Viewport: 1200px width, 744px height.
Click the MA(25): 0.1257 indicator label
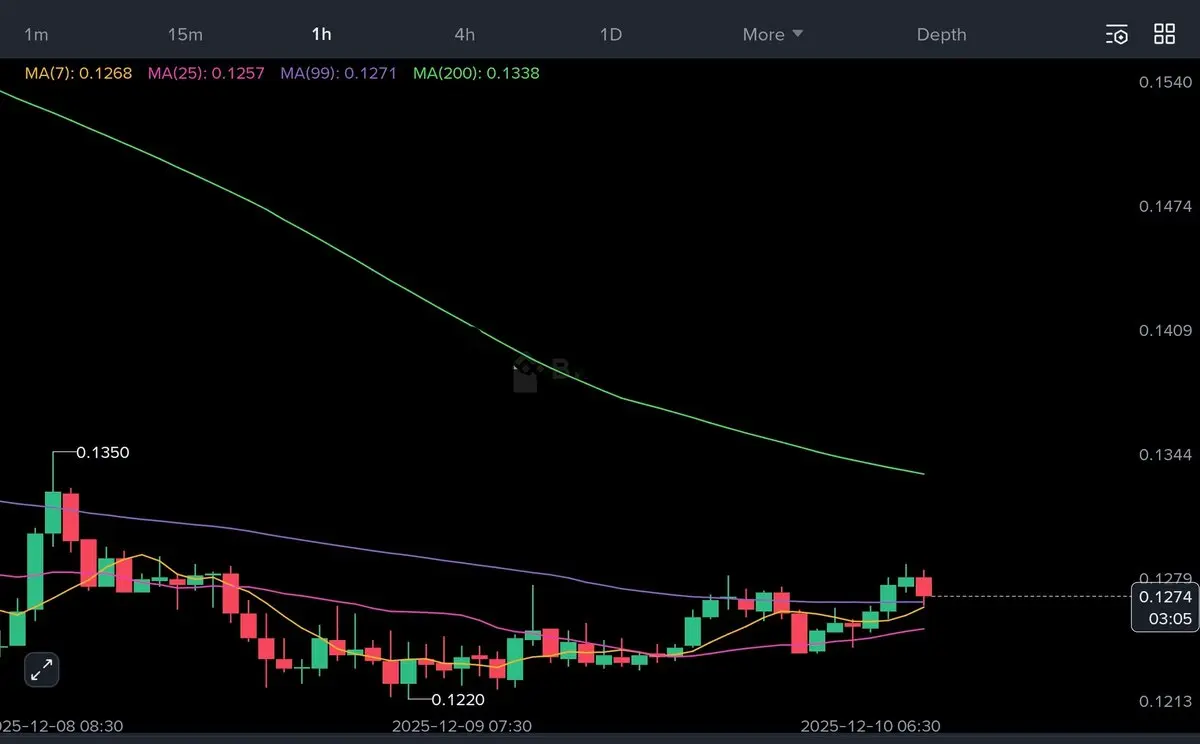(206, 73)
